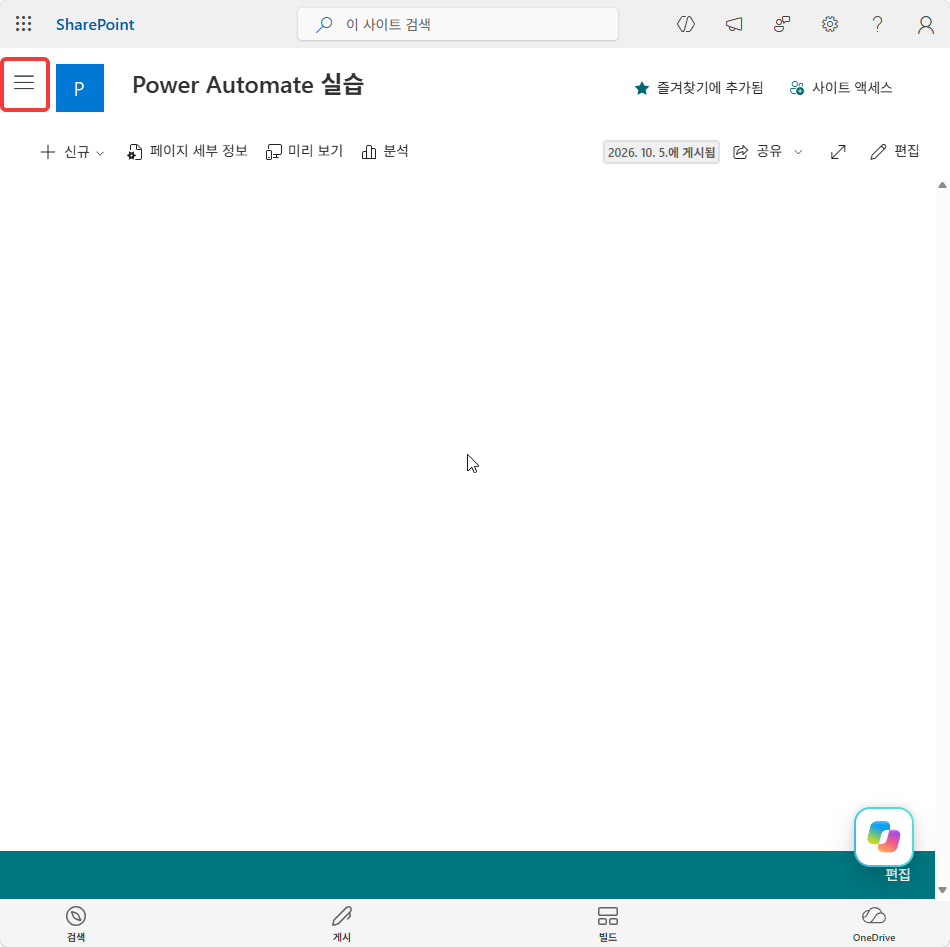Click 편집 in the teal footer
Viewport: 950px width, 947px height.
898,875
